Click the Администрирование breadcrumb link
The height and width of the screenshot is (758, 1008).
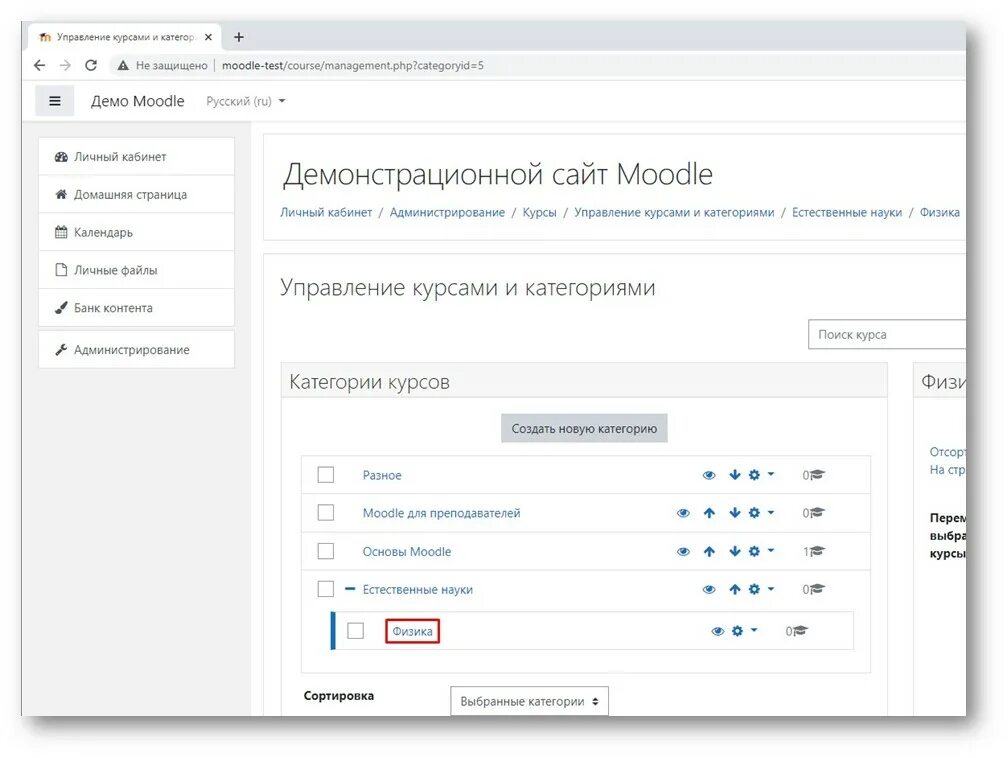(447, 212)
